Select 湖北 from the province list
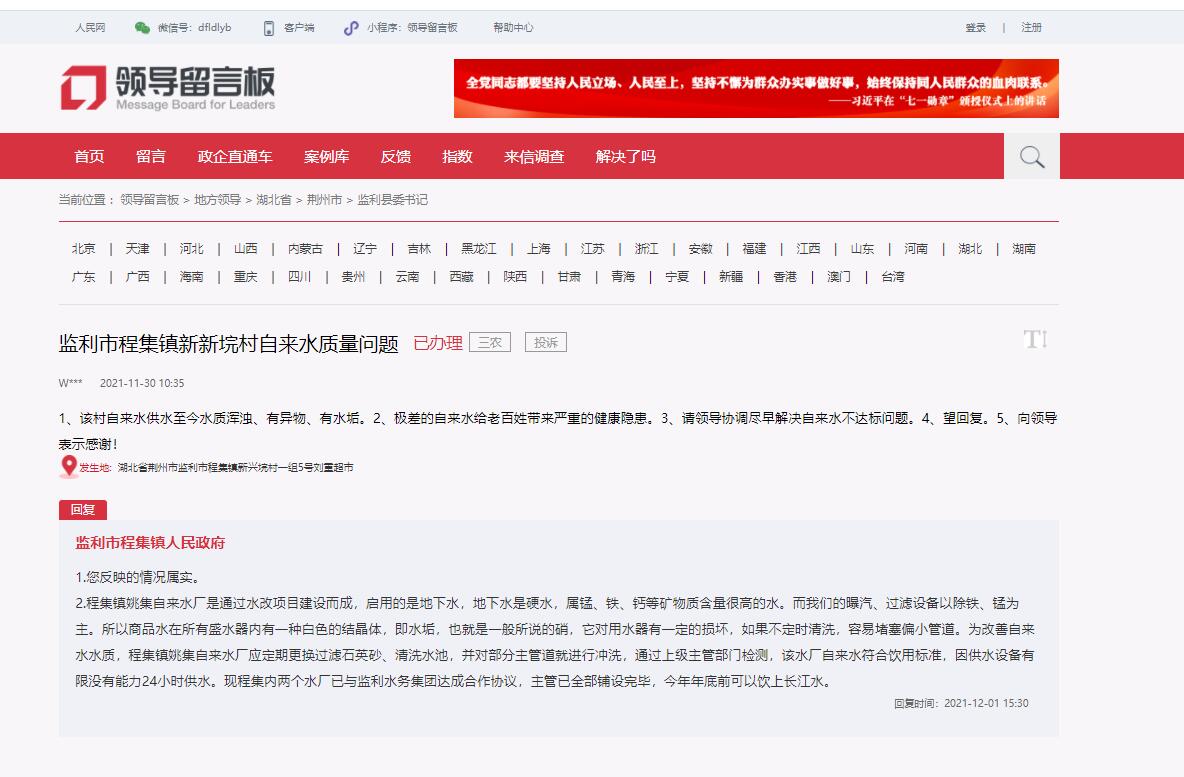Screen dimensions: 1184x777 pos(970,249)
